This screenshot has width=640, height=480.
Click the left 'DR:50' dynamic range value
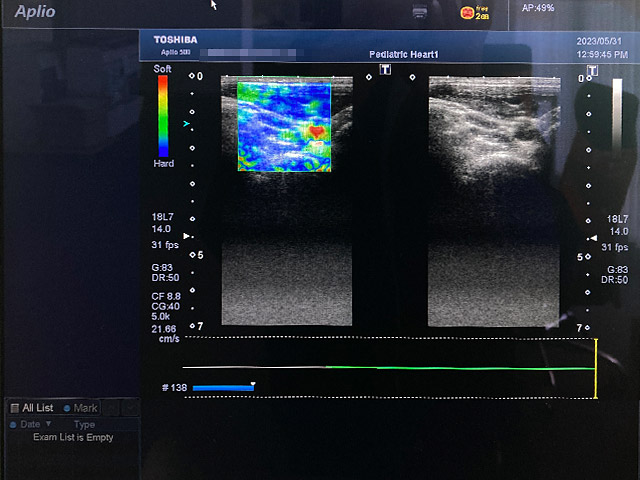[x=165, y=278]
